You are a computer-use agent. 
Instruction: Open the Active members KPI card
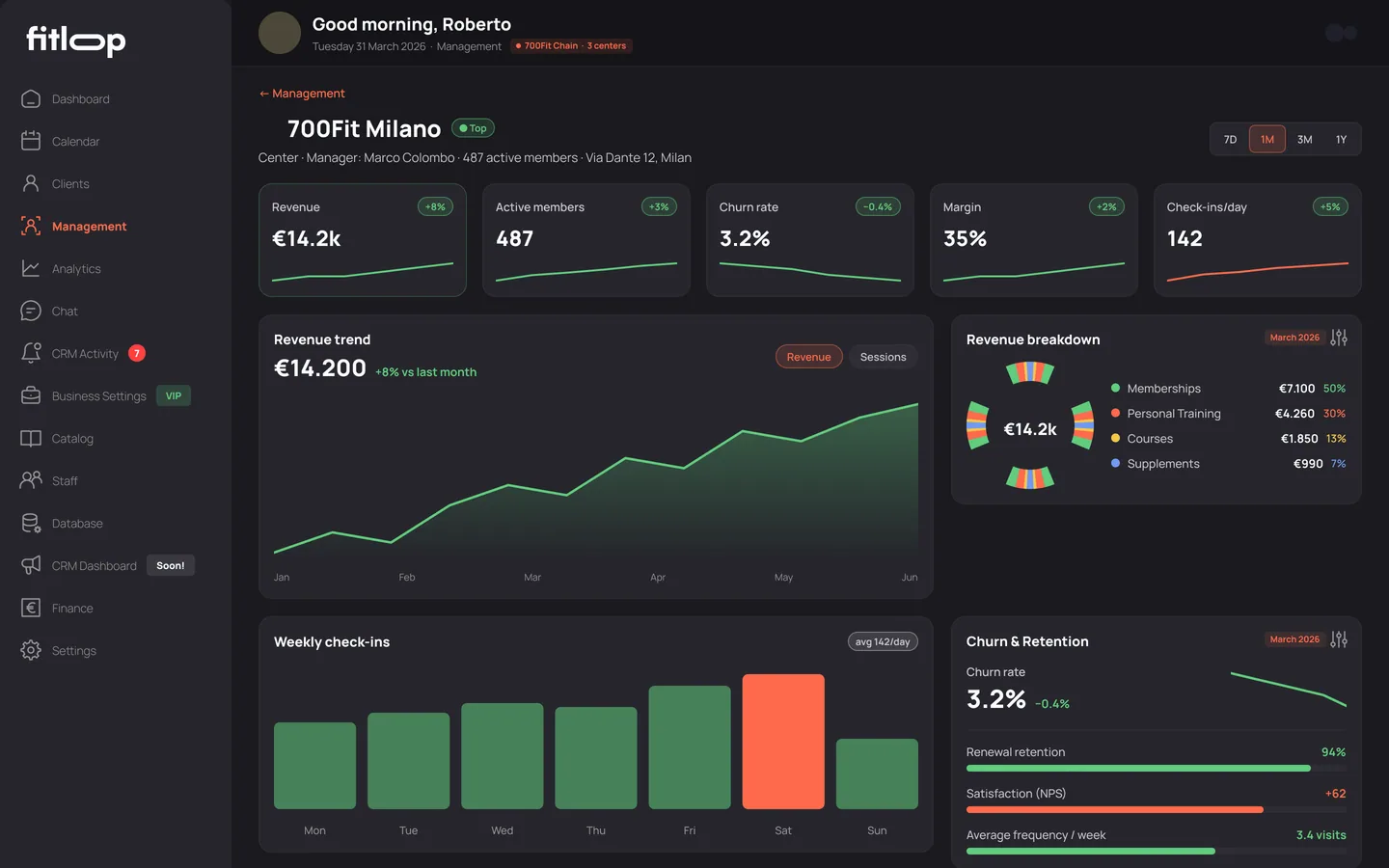[x=586, y=240]
